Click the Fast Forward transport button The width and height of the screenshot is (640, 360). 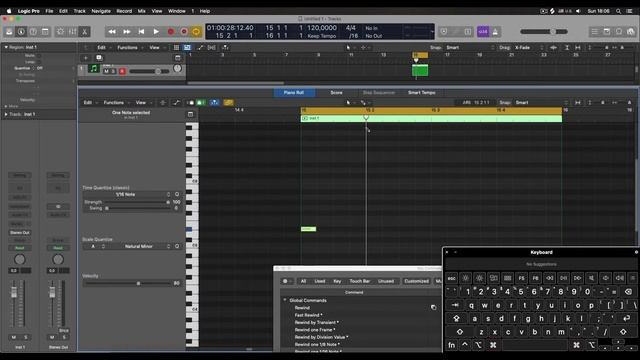127,31
